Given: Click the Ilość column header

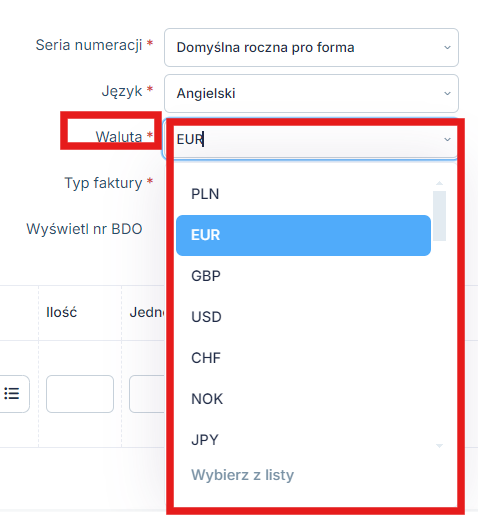Looking at the screenshot, I should 61,313.
